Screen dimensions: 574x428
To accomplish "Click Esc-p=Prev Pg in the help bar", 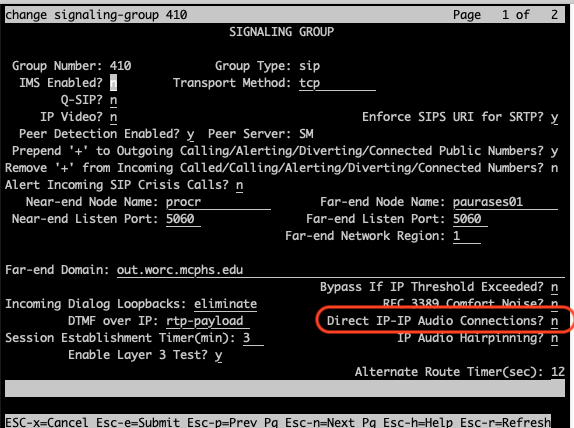I will [x=232, y=422].
